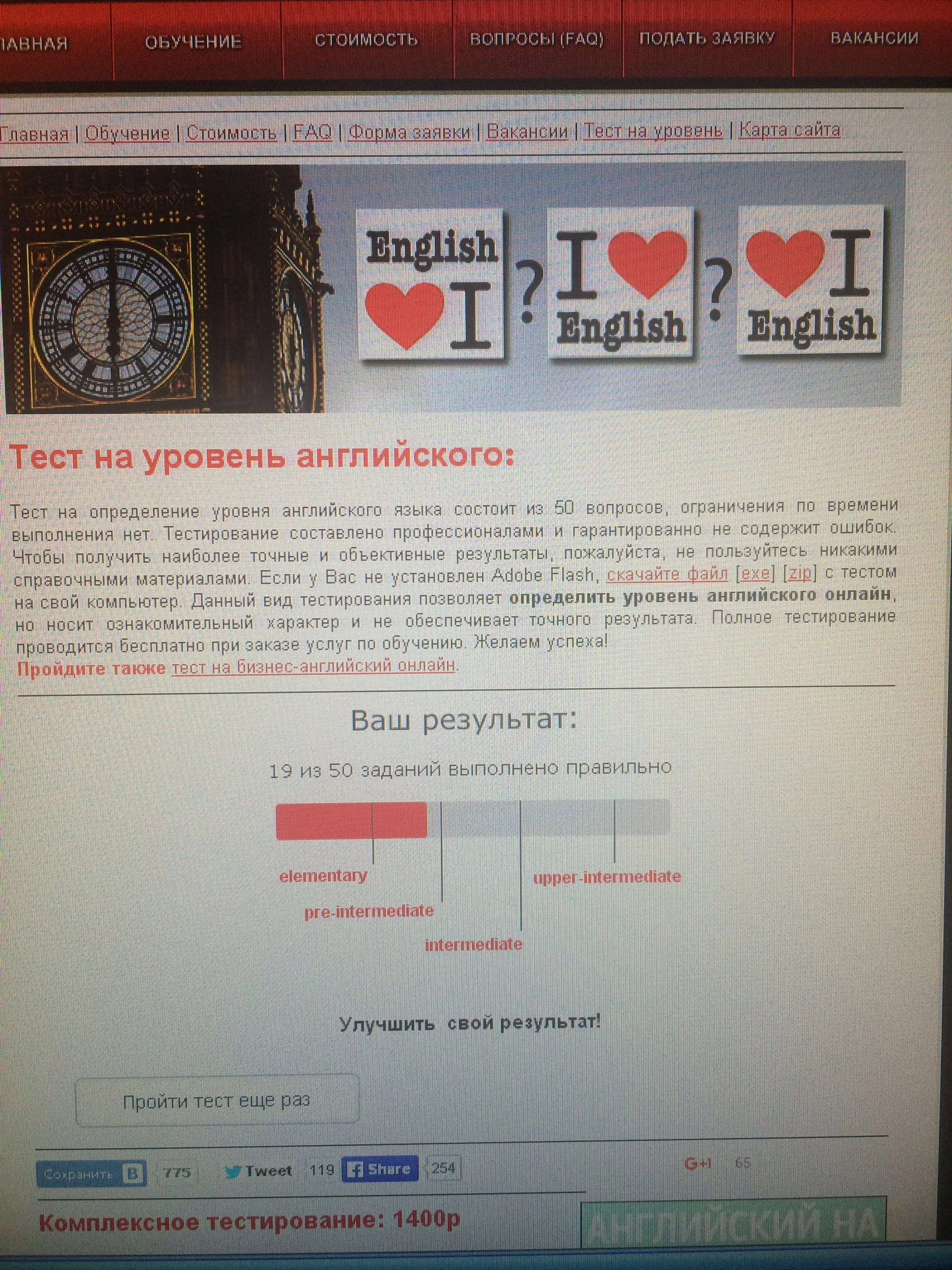
Task: Open the ОБУЧЕНИЕ top menu item
Action: click(193, 42)
